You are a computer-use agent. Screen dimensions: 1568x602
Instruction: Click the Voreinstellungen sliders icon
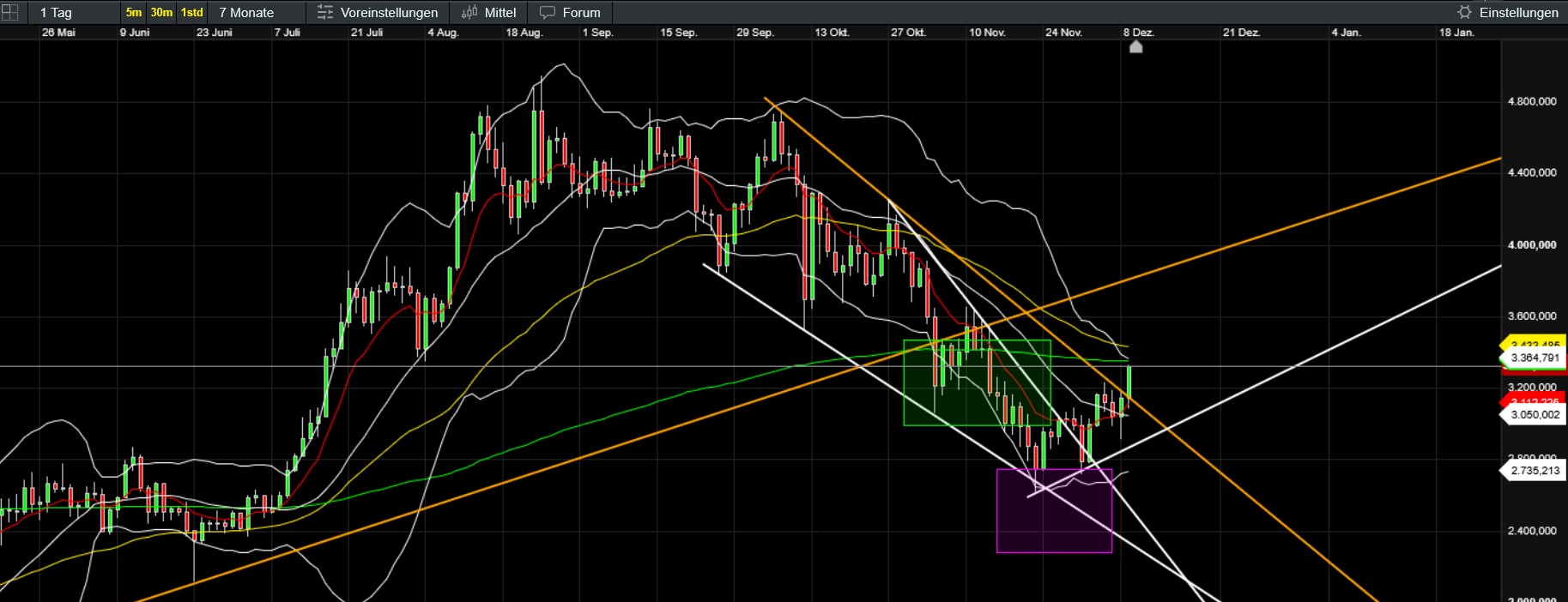tap(325, 12)
